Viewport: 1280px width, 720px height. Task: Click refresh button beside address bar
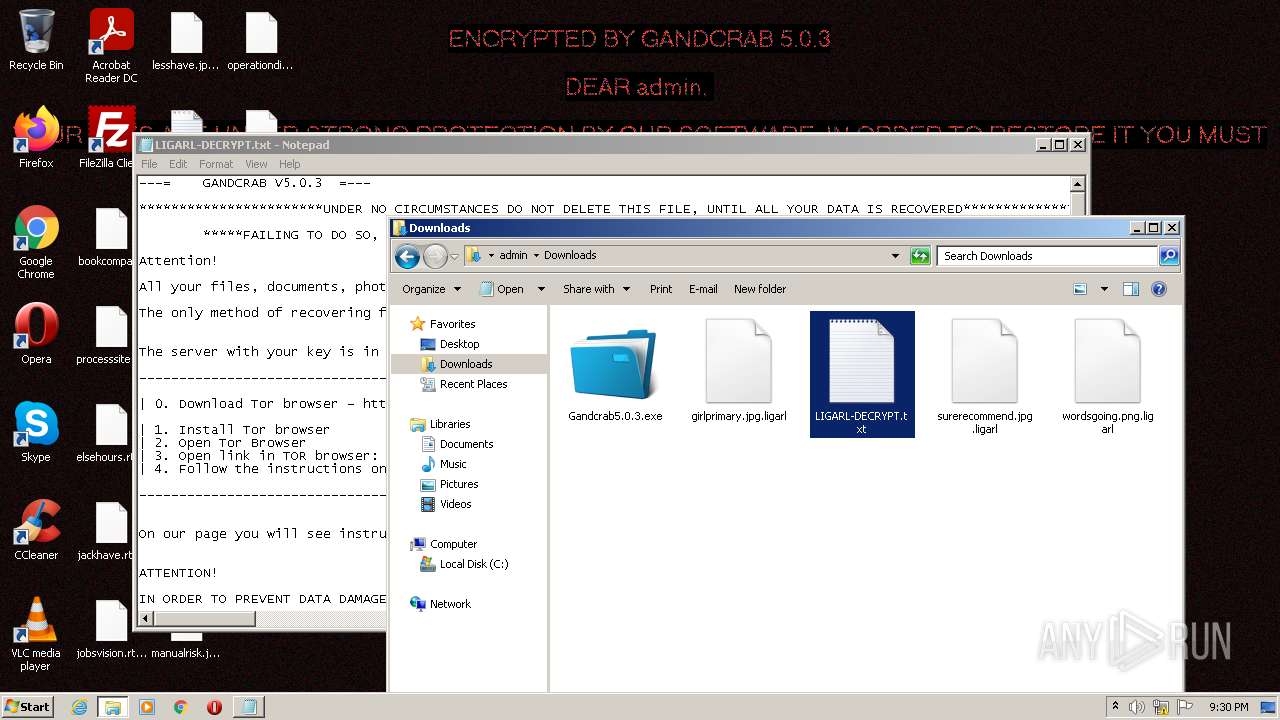[x=920, y=256]
